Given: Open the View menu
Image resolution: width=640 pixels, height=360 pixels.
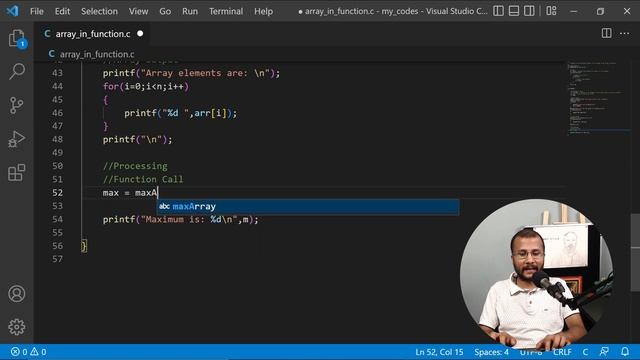Looking at the screenshot, I should [138, 11].
